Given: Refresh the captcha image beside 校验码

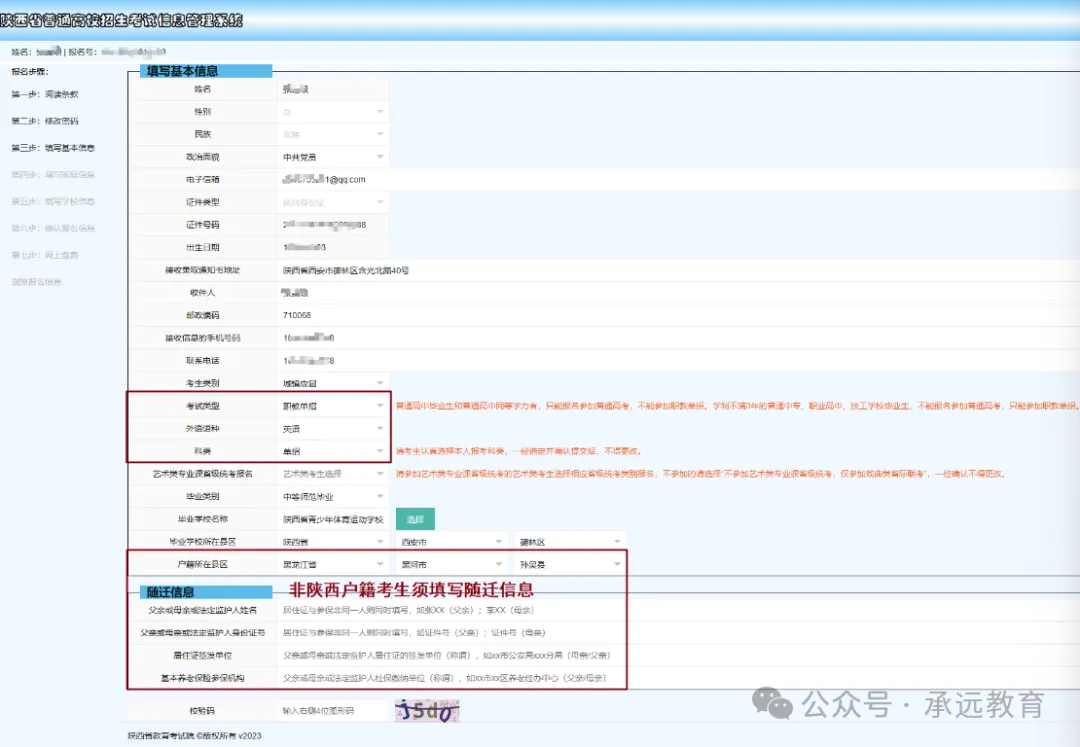Looking at the screenshot, I should 427,711.
